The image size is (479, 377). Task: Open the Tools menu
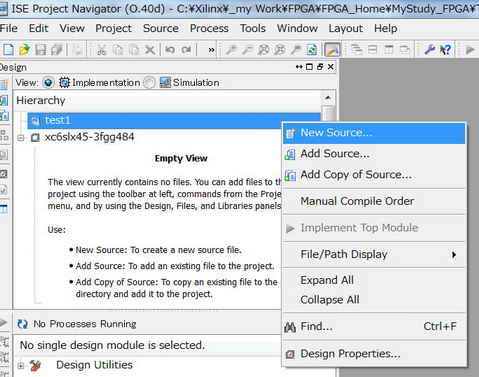click(253, 28)
